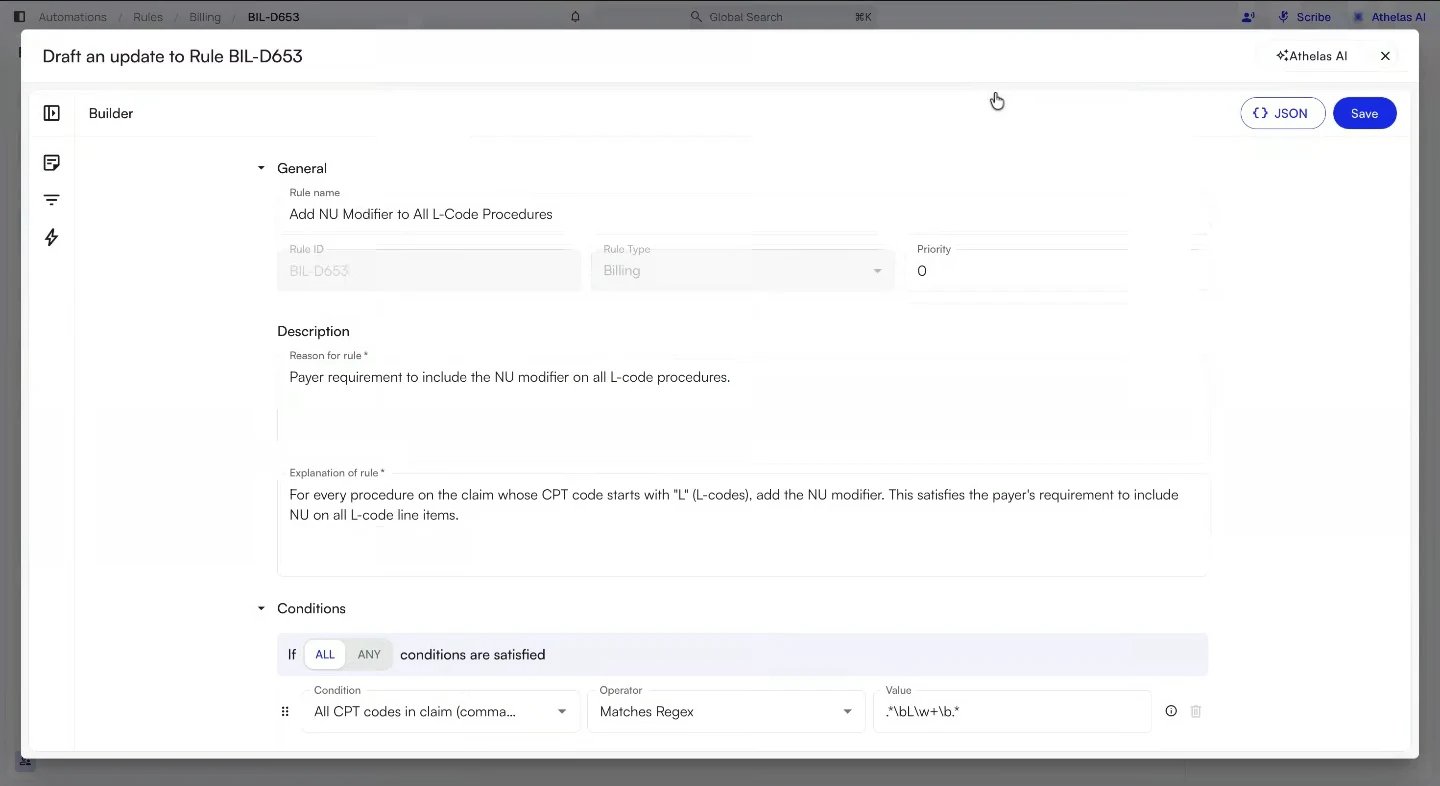Click the Description heading text
1440x786 pixels.
pyautogui.click(x=313, y=331)
